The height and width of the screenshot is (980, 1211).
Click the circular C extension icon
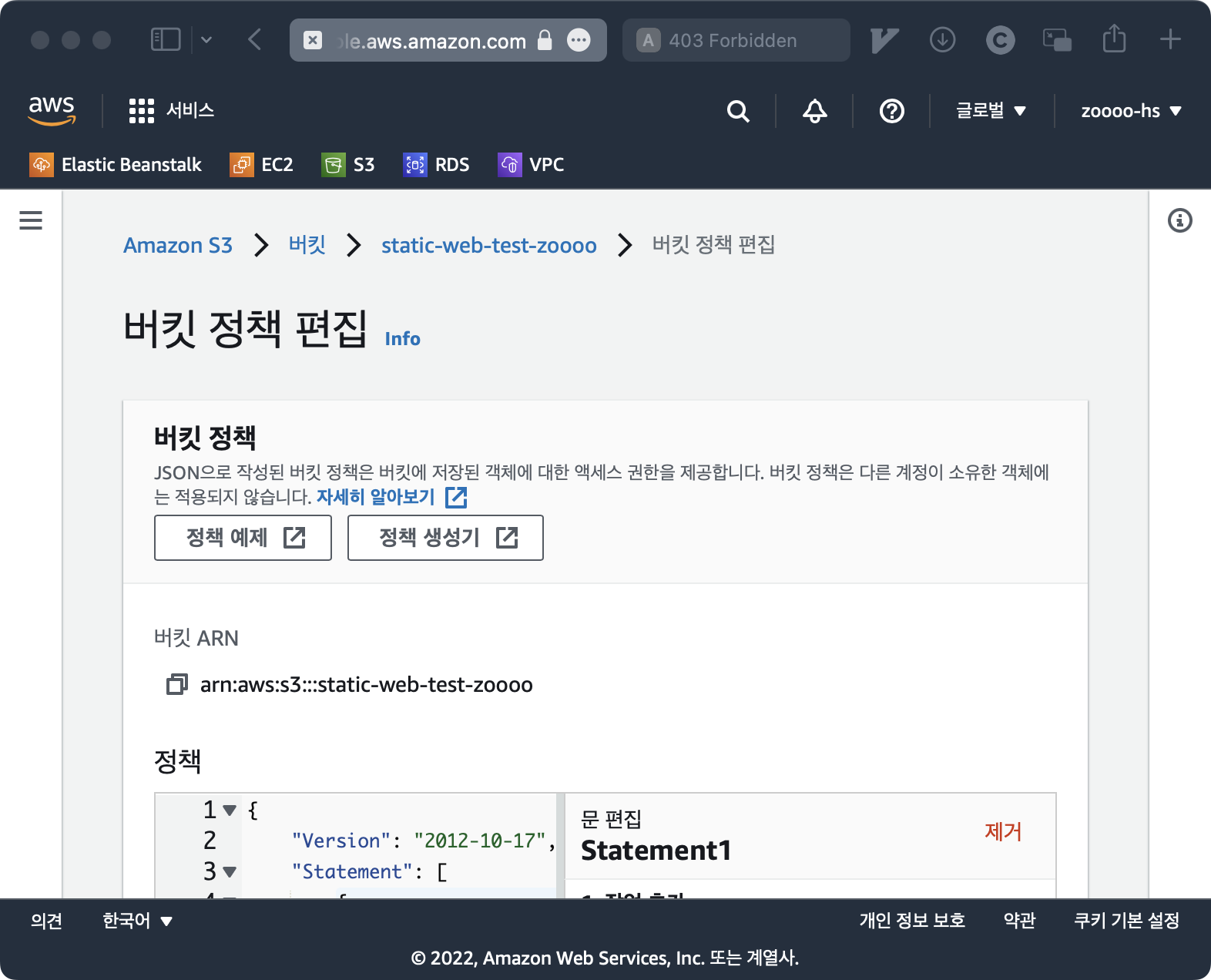point(1000,39)
